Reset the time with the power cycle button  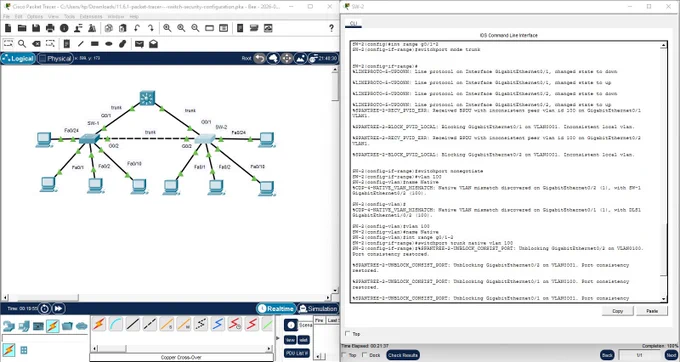45,309
